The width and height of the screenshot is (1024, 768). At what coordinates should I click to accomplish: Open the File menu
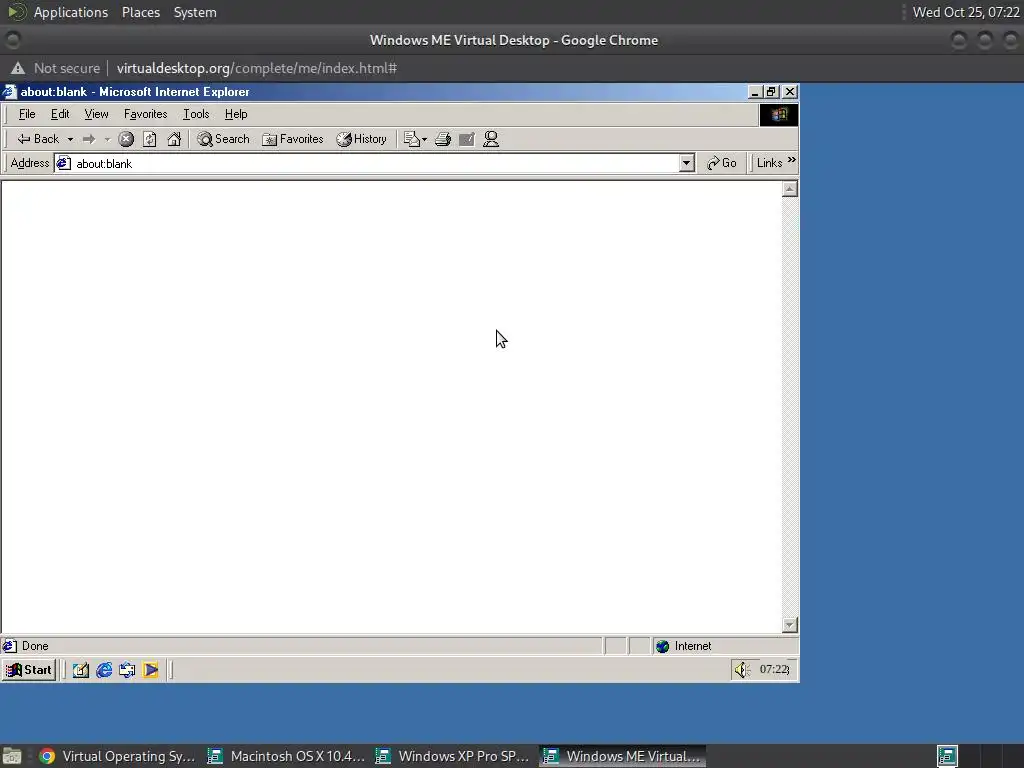tap(27, 114)
